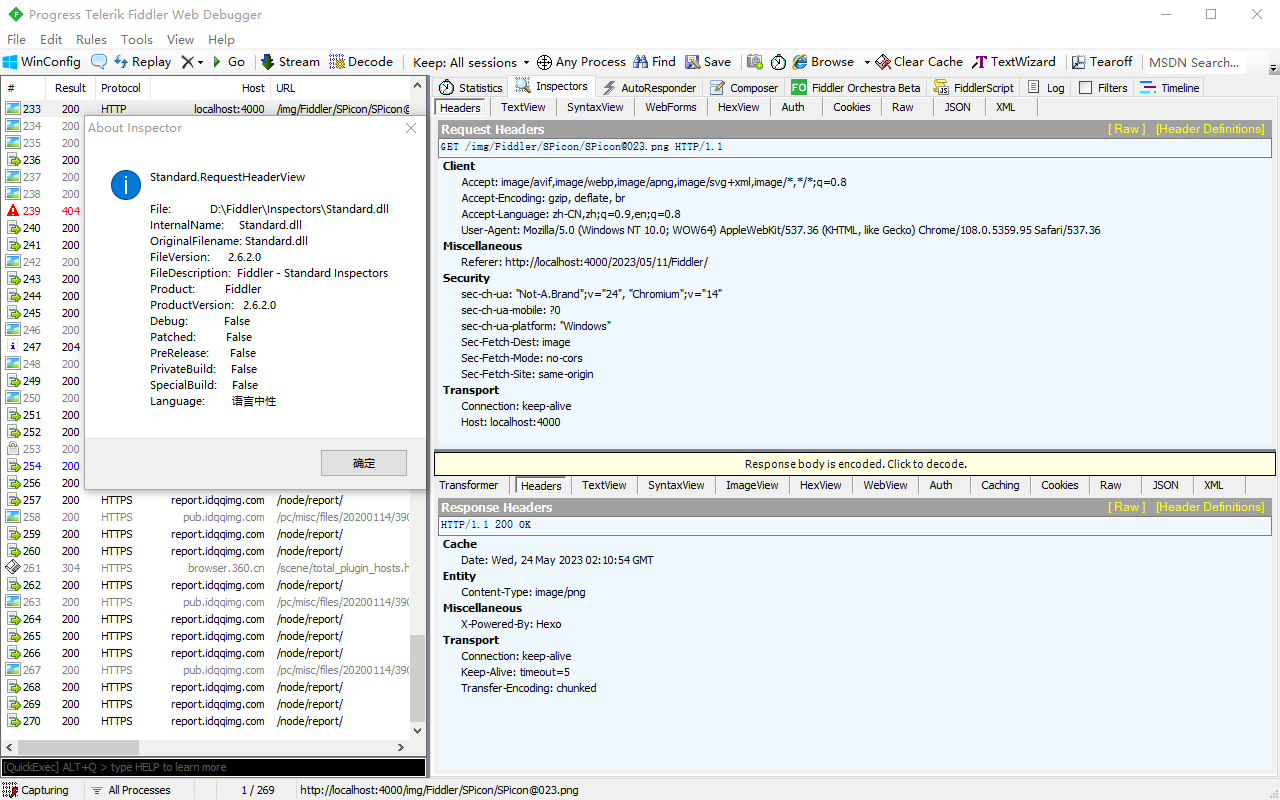Switch to the AutoResponder tab

648,88
